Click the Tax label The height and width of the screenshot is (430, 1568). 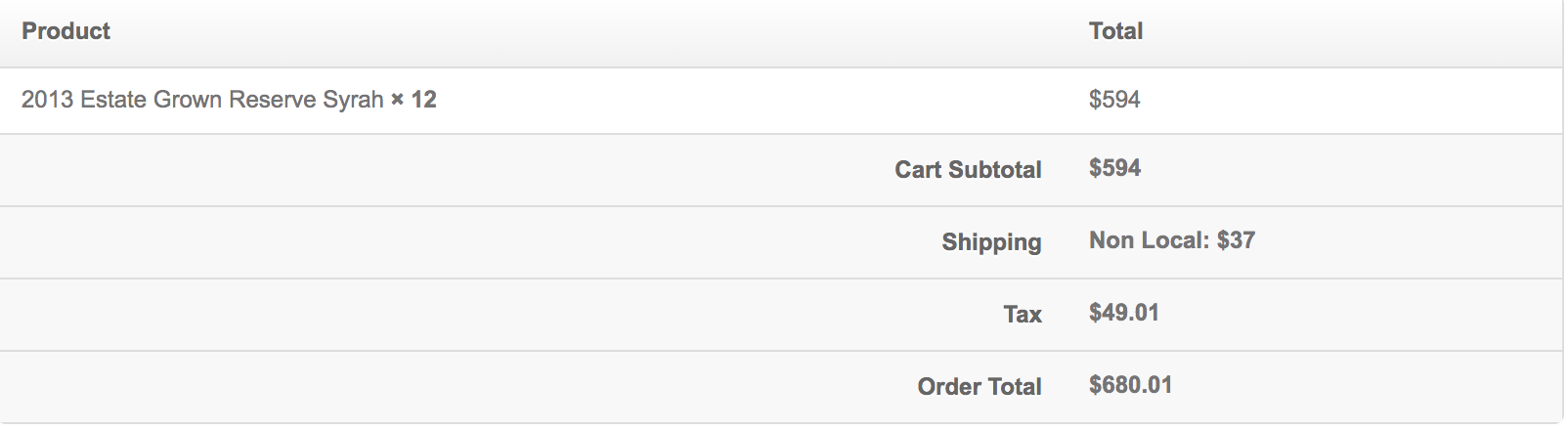coord(1023,315)
